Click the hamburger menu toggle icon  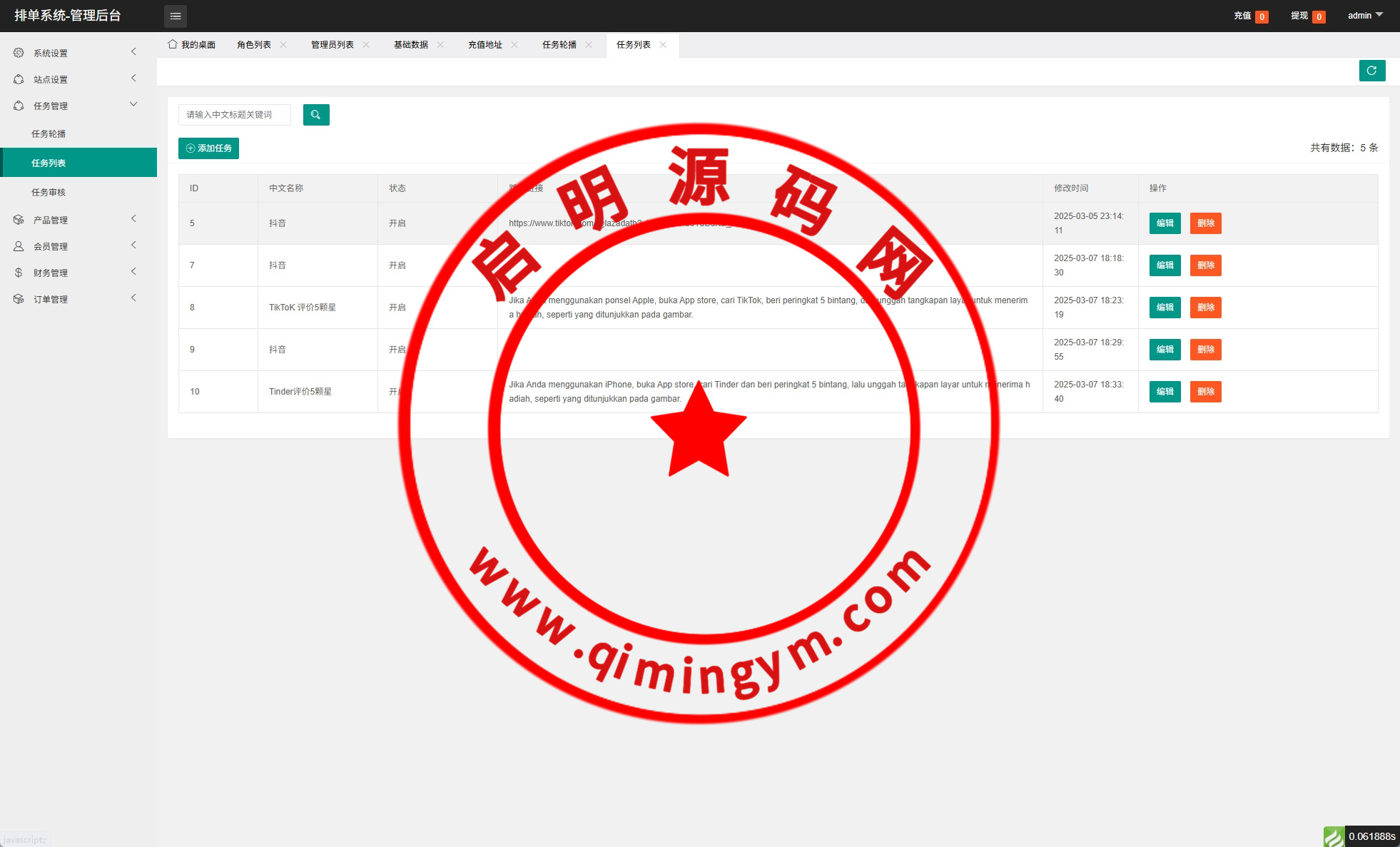(x=176, y=16)
